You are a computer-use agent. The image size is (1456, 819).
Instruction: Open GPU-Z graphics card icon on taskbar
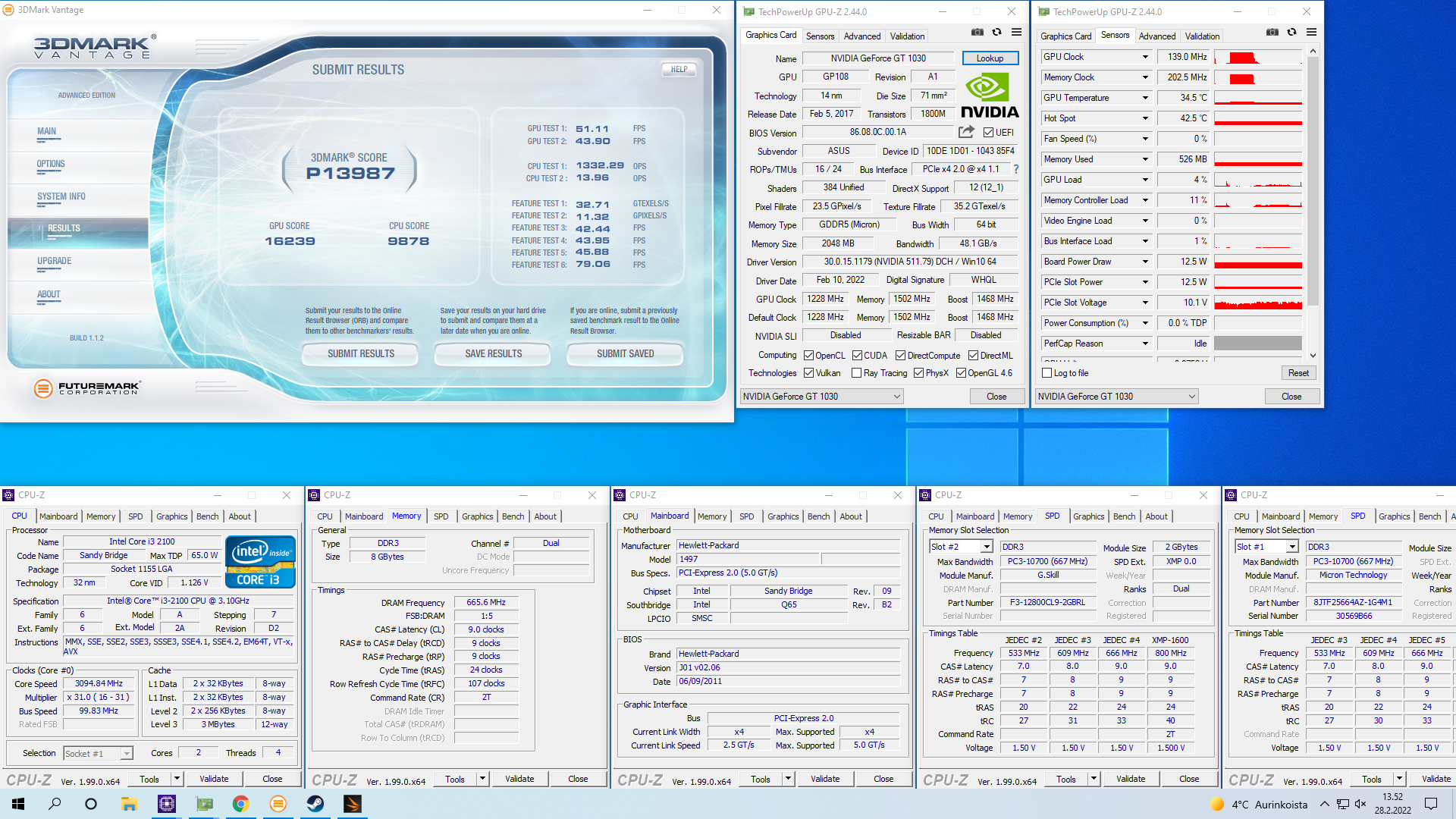point(204,804)
